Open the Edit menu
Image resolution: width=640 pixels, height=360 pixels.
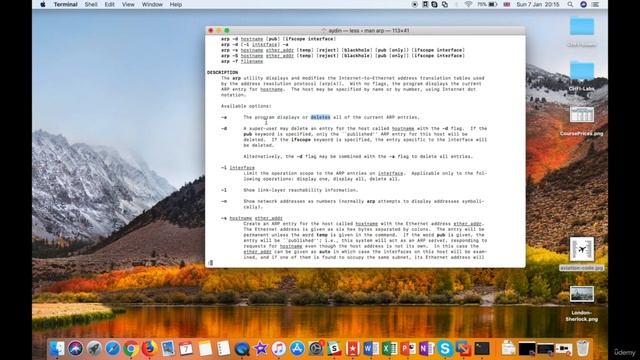(109, 4)
